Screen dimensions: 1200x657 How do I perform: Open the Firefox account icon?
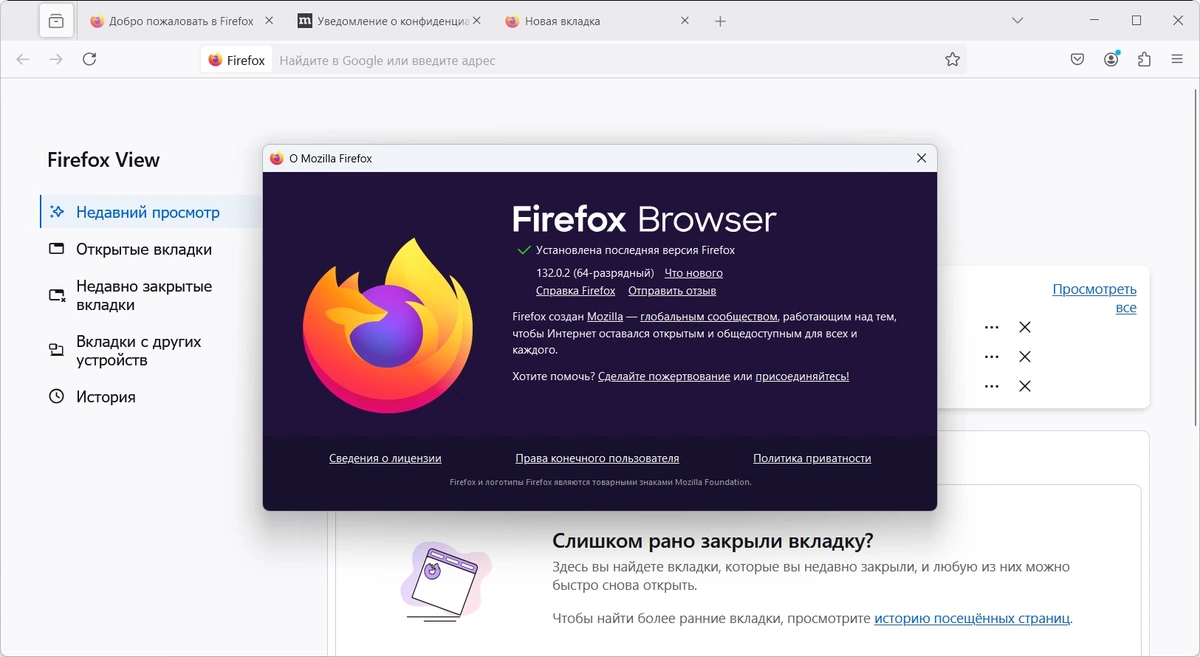1111,60
